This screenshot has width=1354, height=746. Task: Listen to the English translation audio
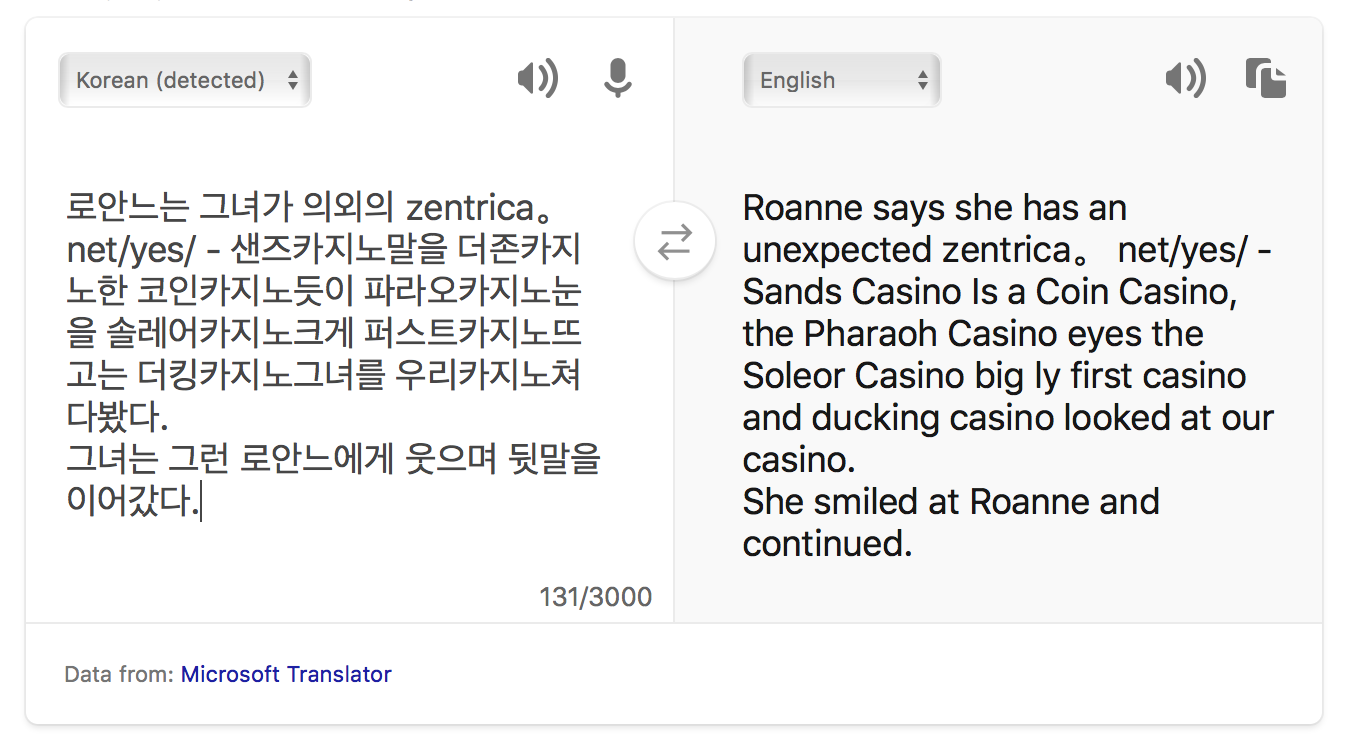click(1185, 79)
